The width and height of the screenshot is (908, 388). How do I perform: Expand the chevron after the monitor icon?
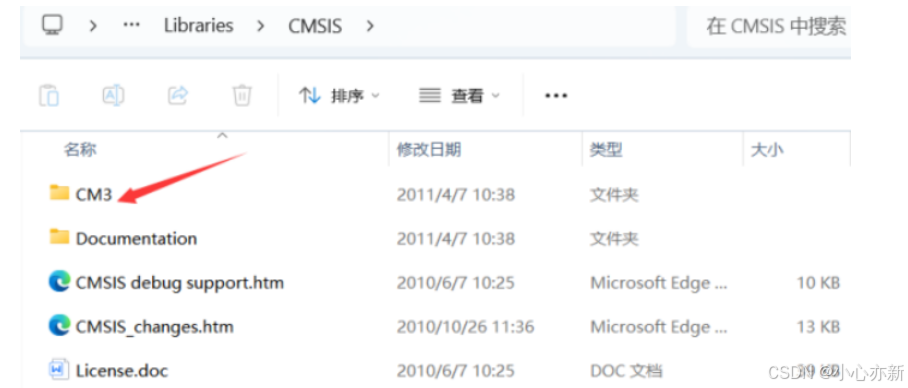point(92,26)
